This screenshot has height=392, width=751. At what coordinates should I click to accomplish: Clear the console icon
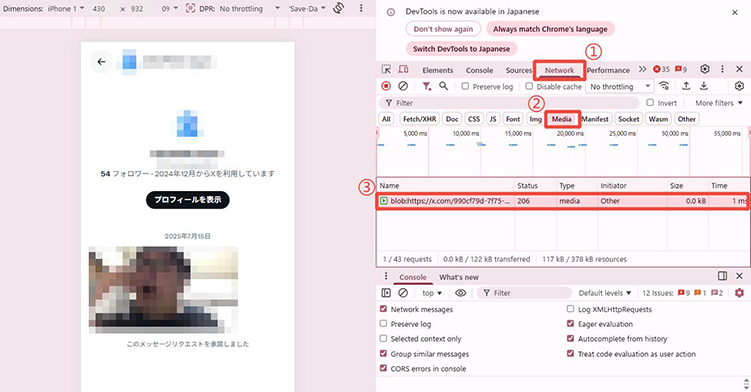(x=403, y=293)
